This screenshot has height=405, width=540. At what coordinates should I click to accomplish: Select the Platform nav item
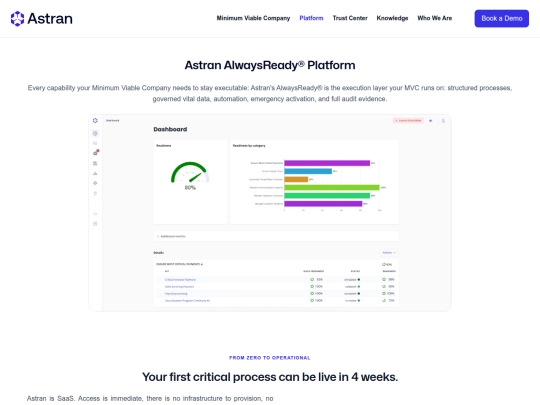click(x=311, y=18)
